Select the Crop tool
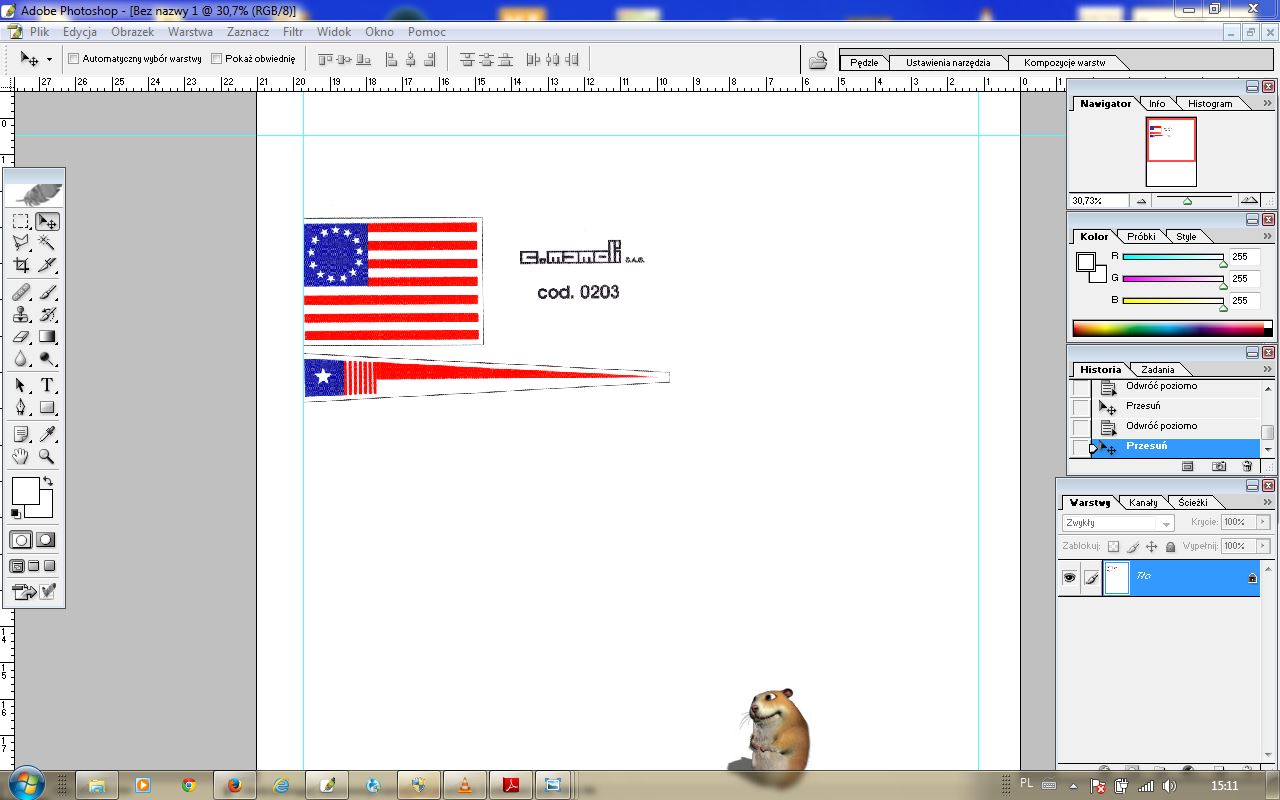Image resolution: width=1280 pixels, height=800 pixels. (x=21, y=266)
